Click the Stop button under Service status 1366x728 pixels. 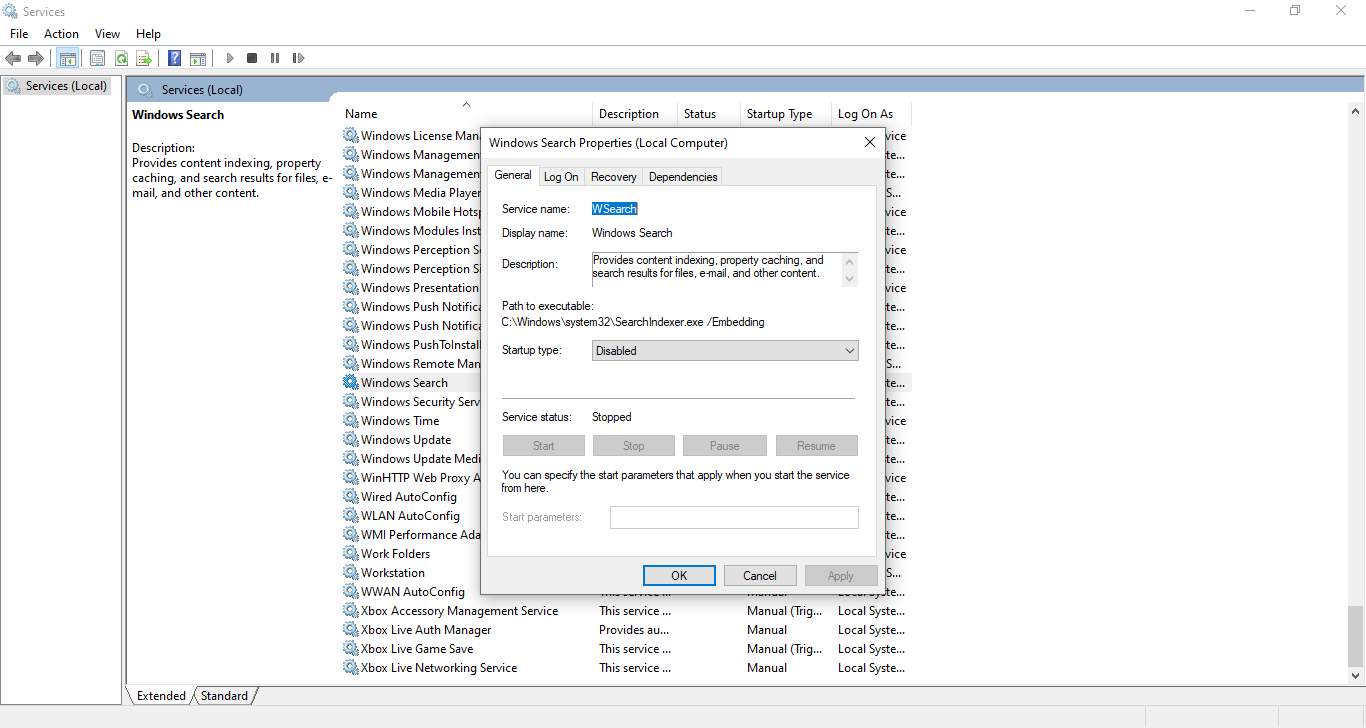[634, 446]
